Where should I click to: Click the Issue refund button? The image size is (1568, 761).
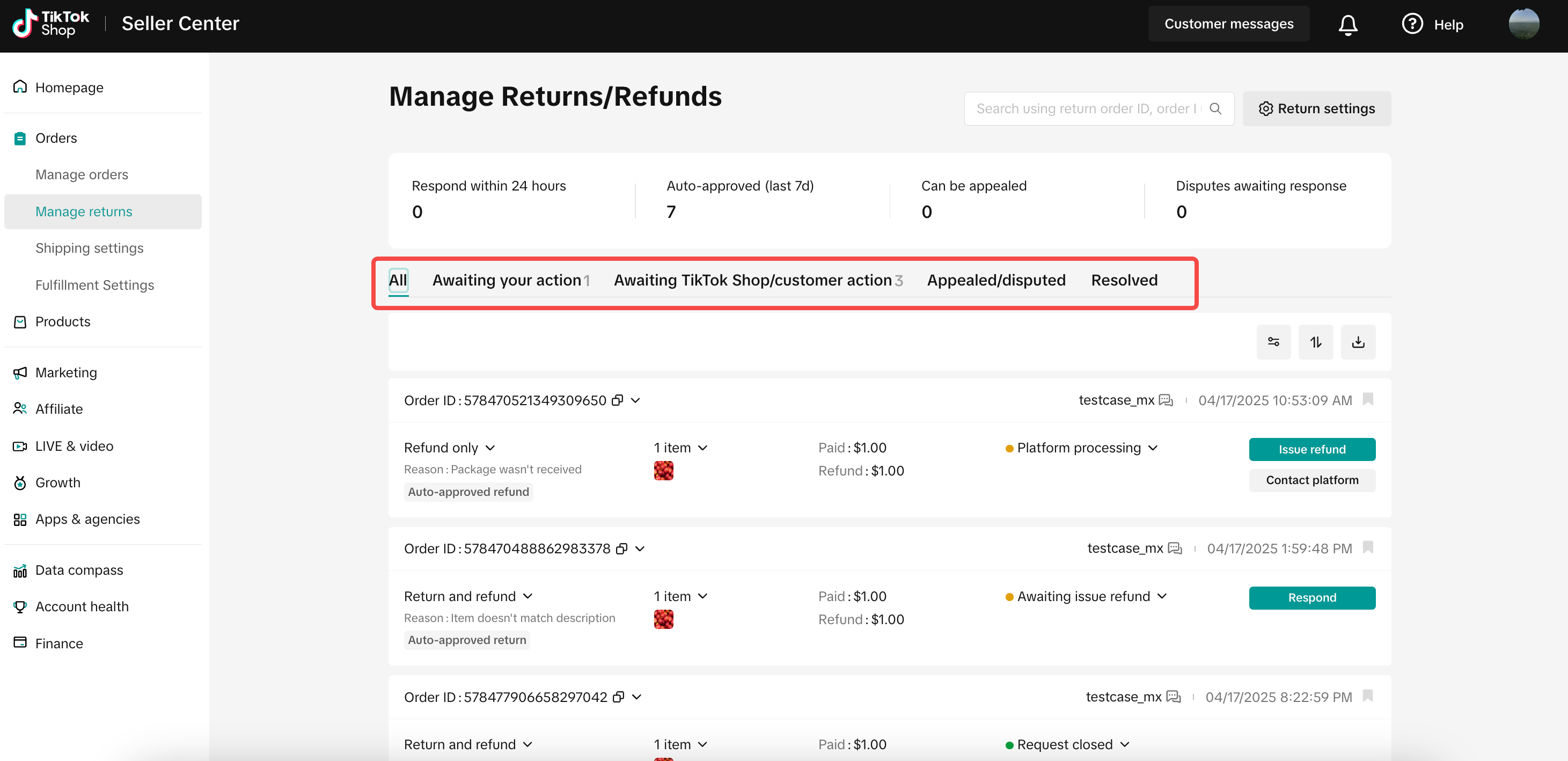[1311, 449]
